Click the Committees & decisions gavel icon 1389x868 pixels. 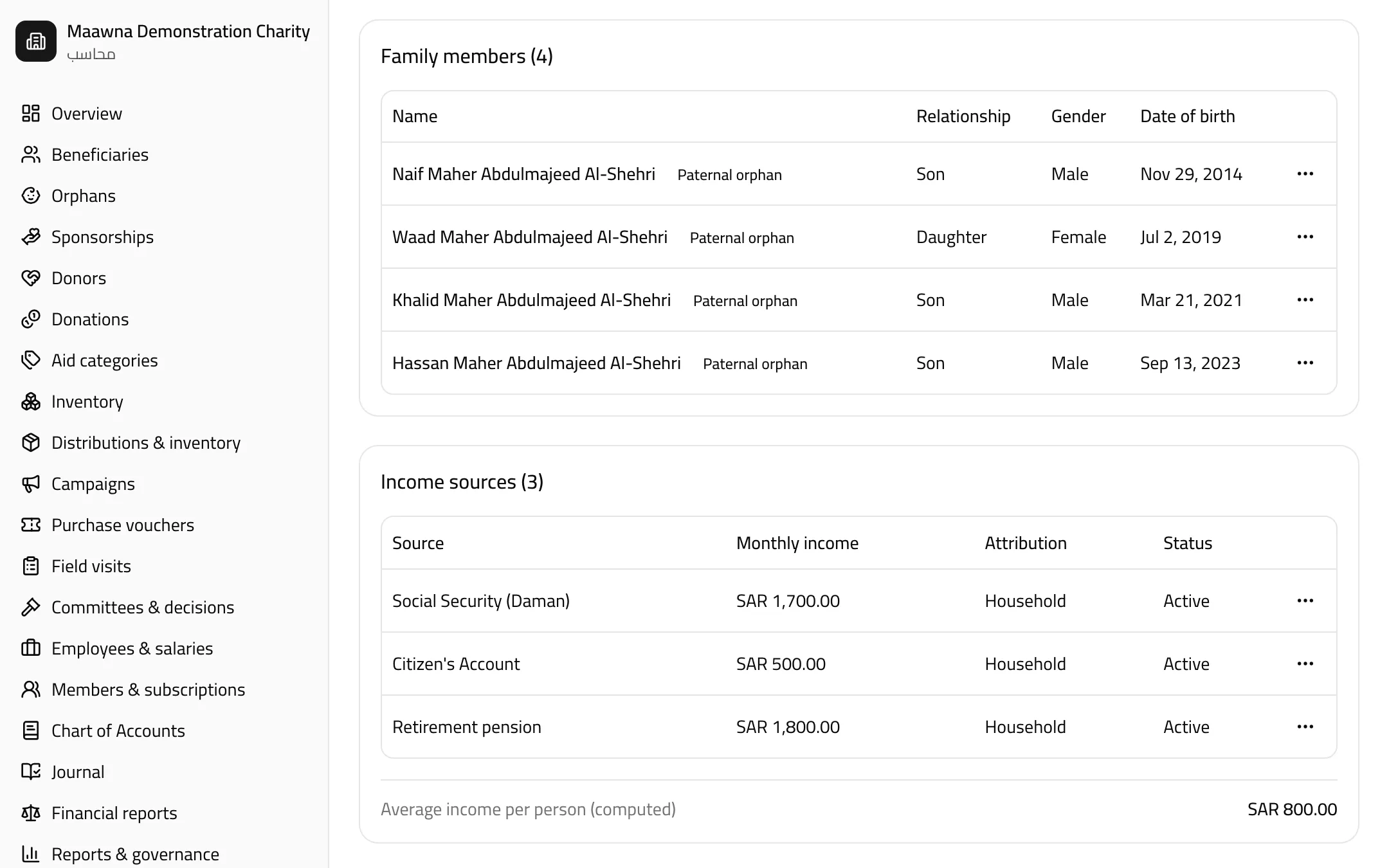click(31, 608)
